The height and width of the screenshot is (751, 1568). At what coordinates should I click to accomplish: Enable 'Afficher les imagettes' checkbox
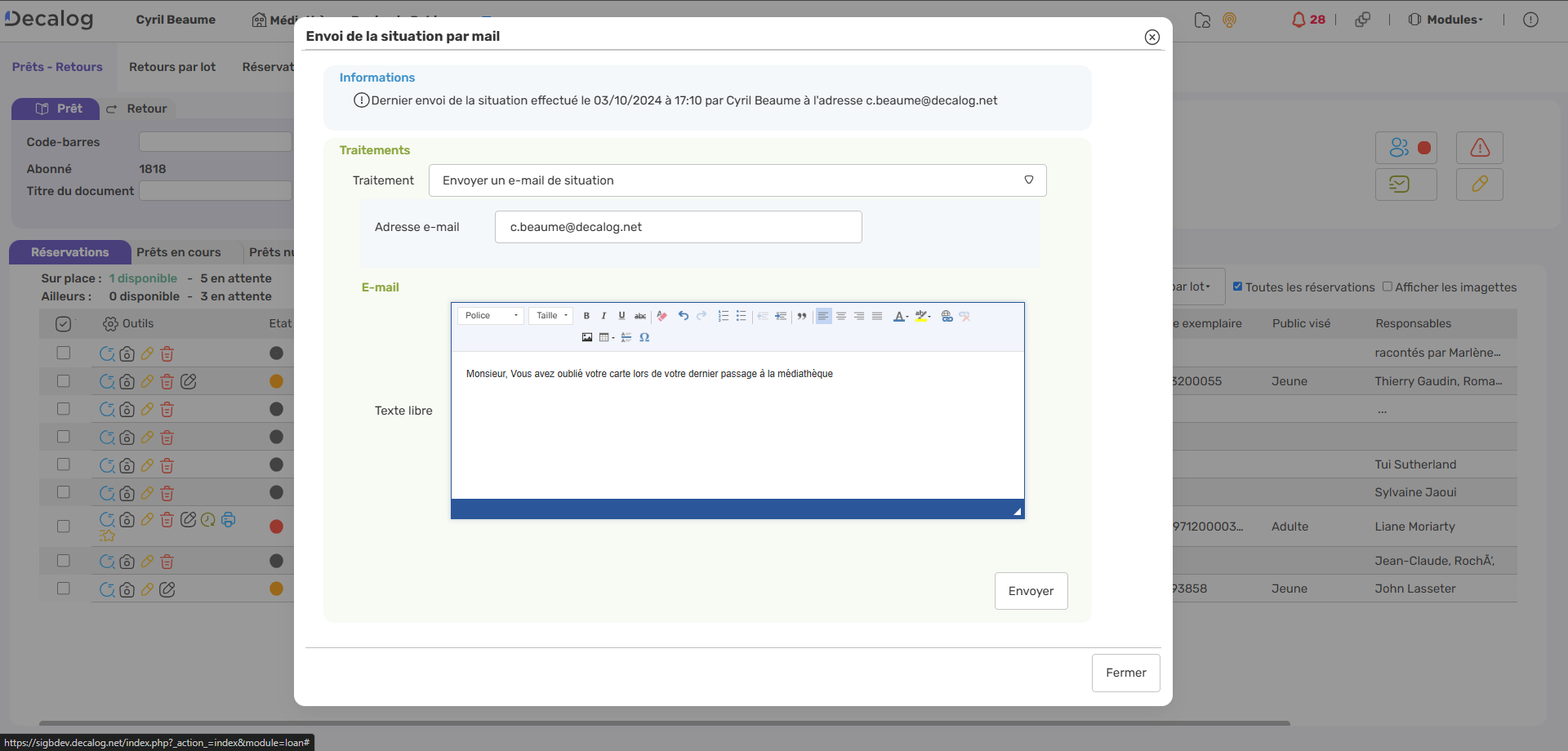(x=1387, y=287)
